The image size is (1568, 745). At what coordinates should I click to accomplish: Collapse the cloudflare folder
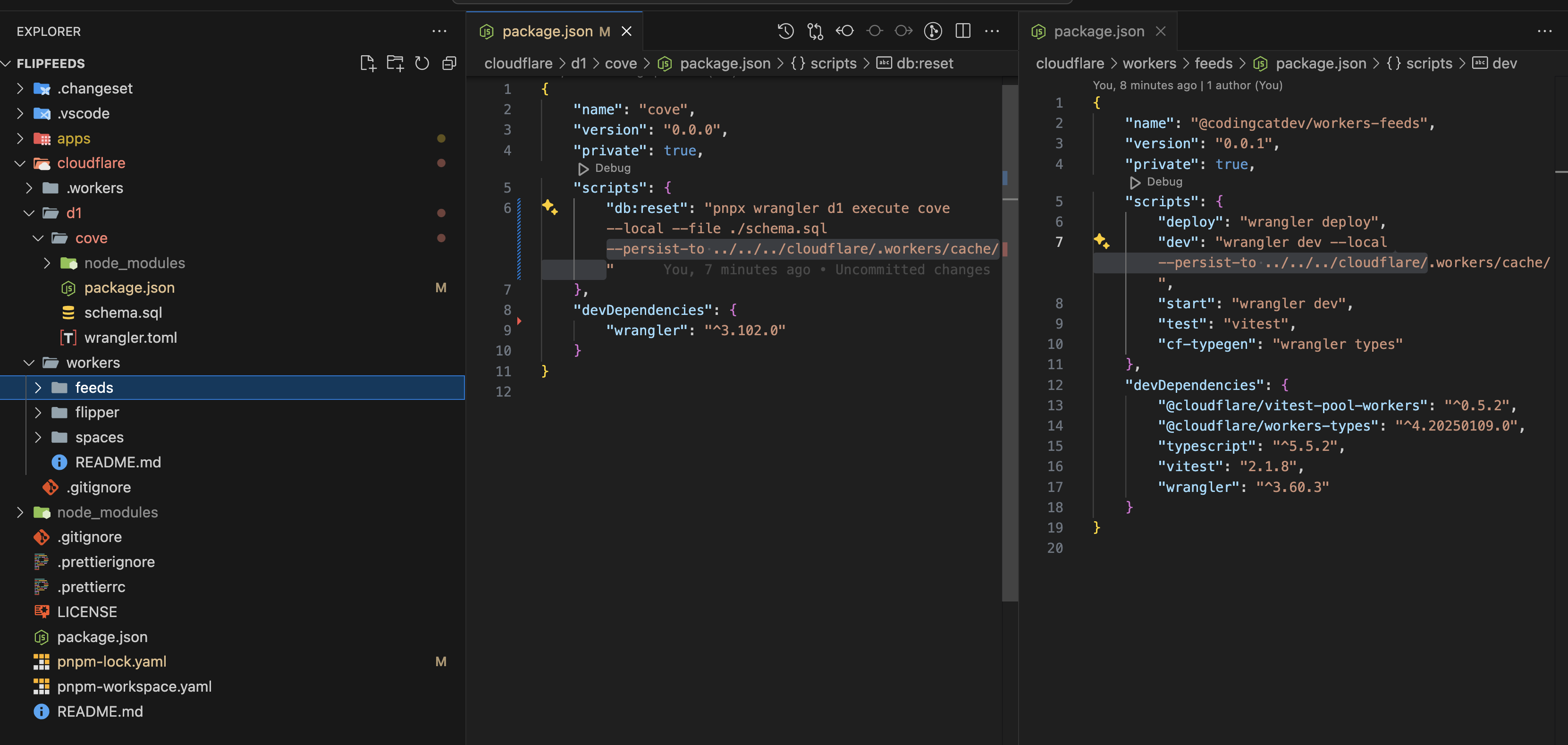[19, 163]
